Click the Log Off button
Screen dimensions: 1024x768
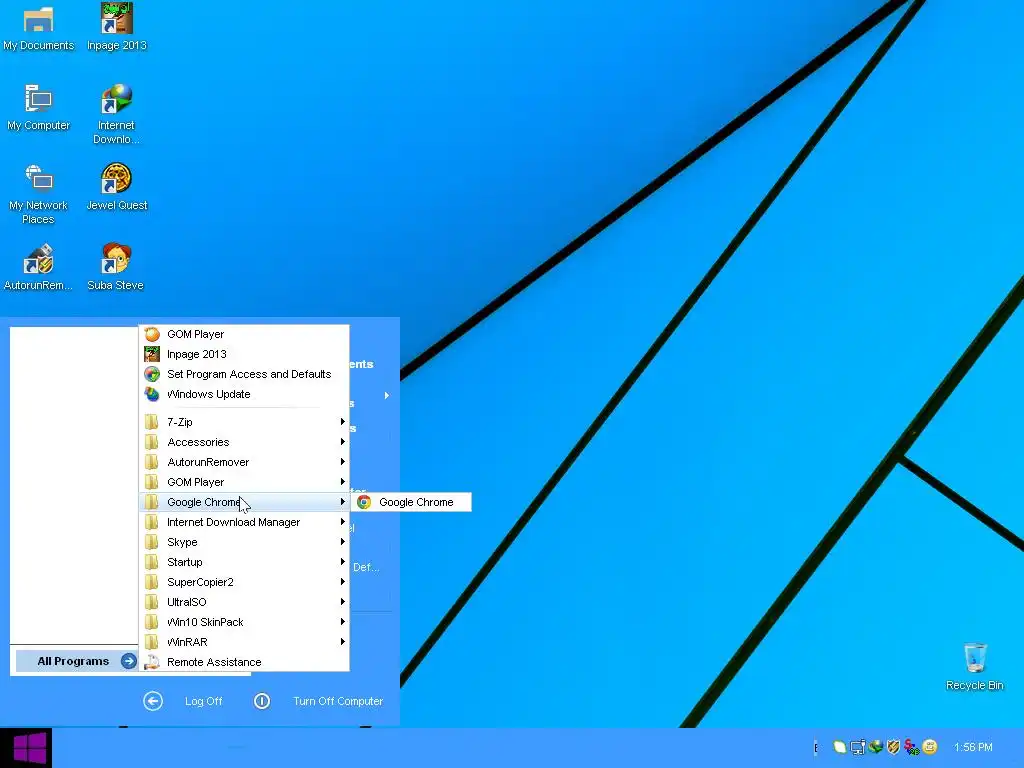[183, 701]
